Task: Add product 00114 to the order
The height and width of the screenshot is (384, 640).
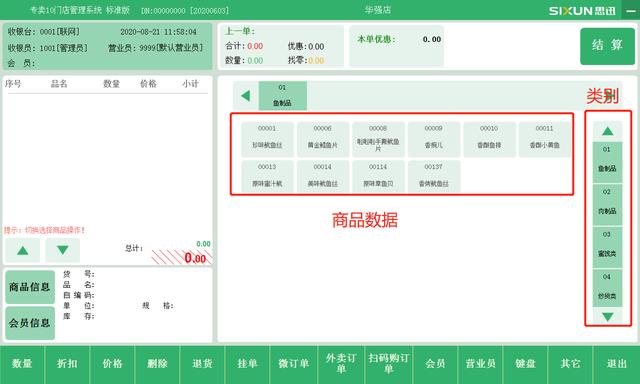Action: coord(378,176)
